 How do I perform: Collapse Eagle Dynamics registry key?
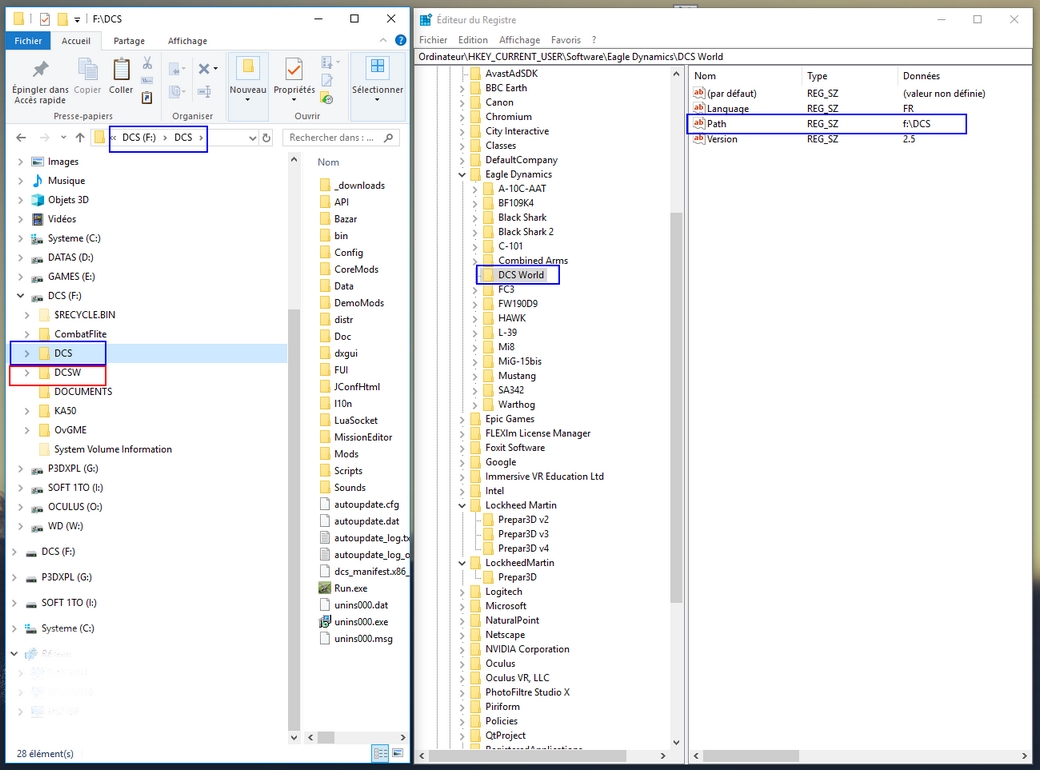(x=462, y=174)
